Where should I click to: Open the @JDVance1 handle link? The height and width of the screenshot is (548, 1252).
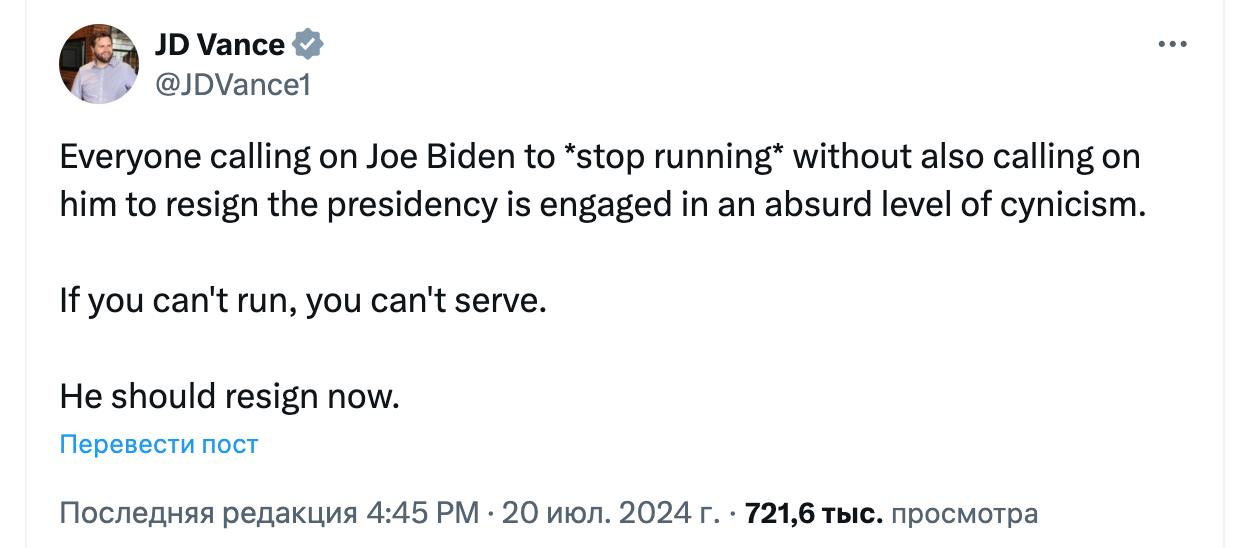[x=233, y=85]
